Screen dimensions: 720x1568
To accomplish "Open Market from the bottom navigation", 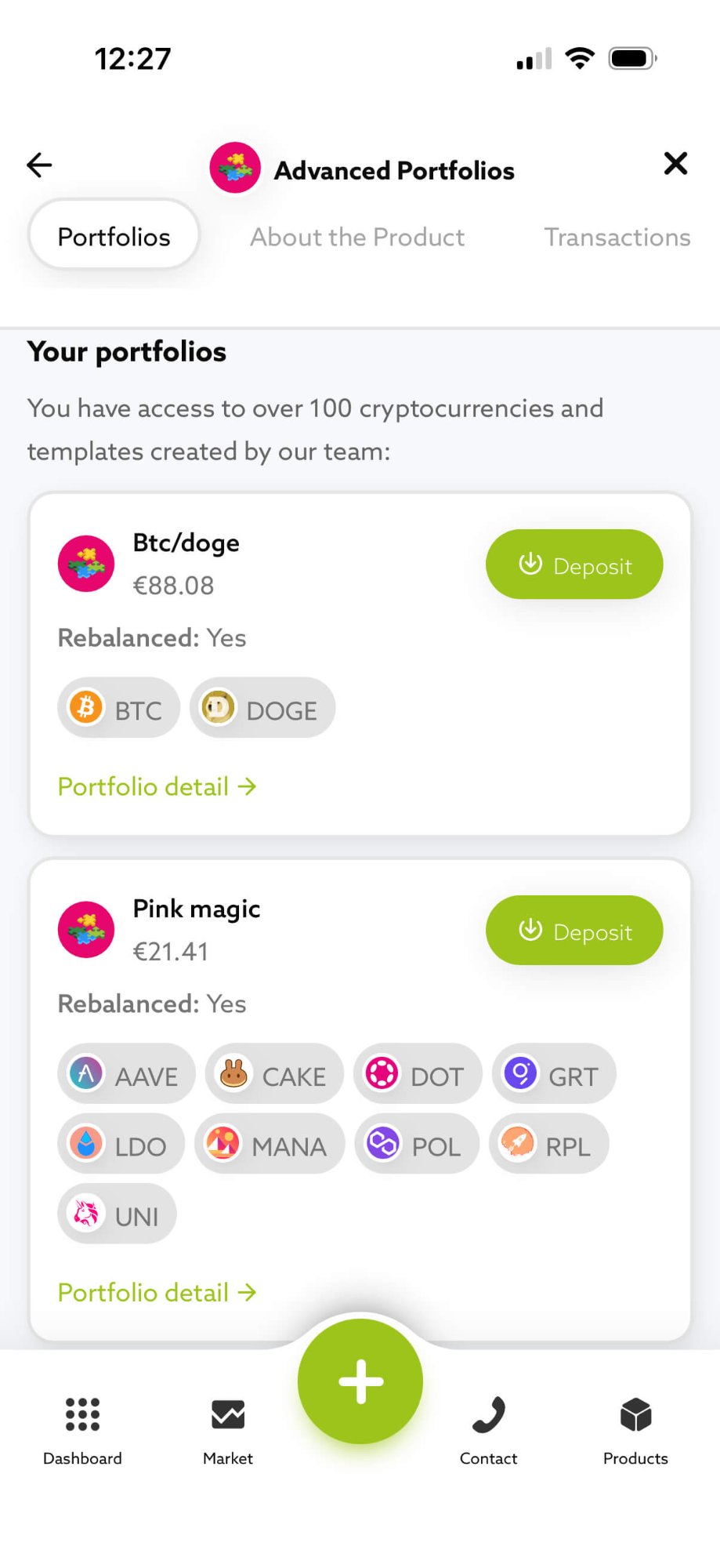I will coord(227,1427).
